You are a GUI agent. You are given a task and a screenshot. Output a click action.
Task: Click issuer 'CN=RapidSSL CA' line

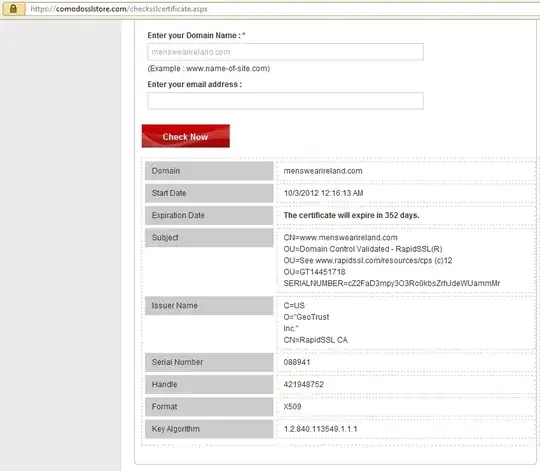click(x=315, y=340)
